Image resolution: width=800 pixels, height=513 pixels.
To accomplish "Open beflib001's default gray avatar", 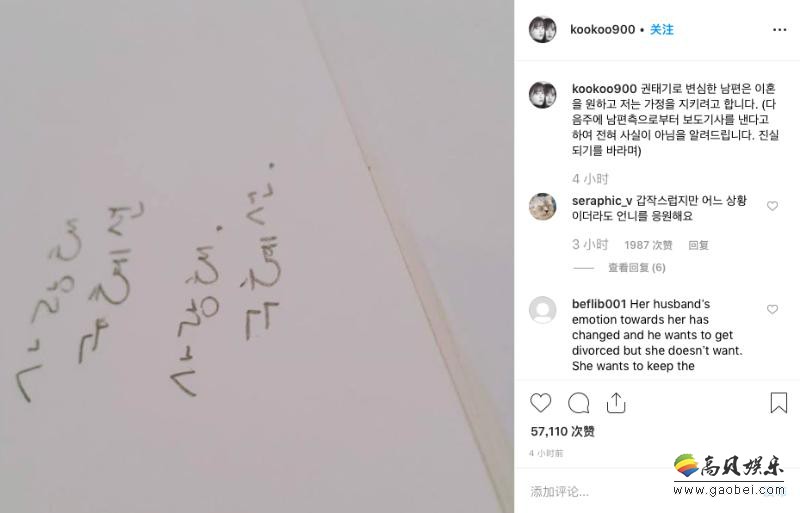I will pos(542,310).
